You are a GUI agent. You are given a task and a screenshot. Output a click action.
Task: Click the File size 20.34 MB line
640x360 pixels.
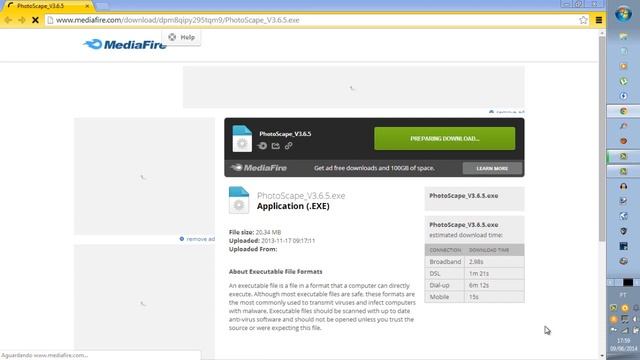pyautogui.click(x=255, y=232)
